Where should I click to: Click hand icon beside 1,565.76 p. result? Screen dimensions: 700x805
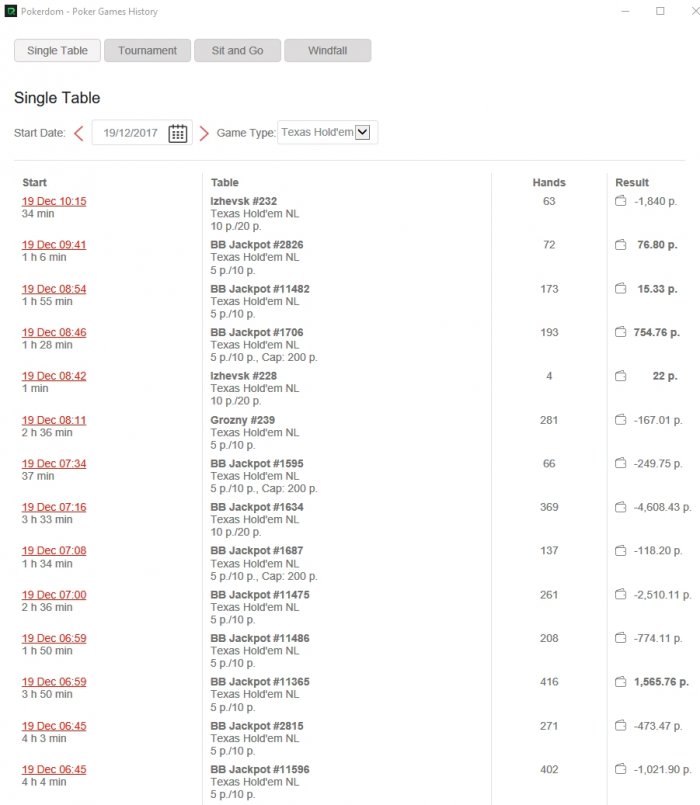[x=620, y=682]
